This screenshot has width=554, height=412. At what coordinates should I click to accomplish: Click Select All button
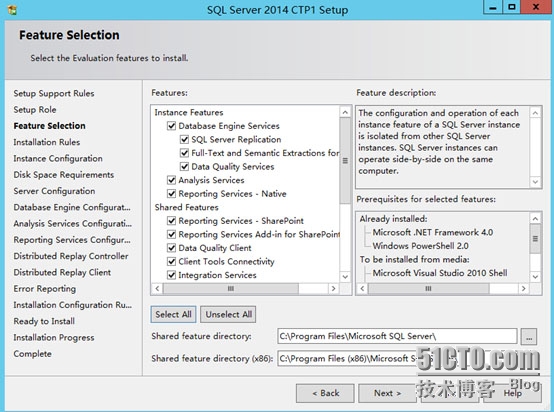point(173,314)
